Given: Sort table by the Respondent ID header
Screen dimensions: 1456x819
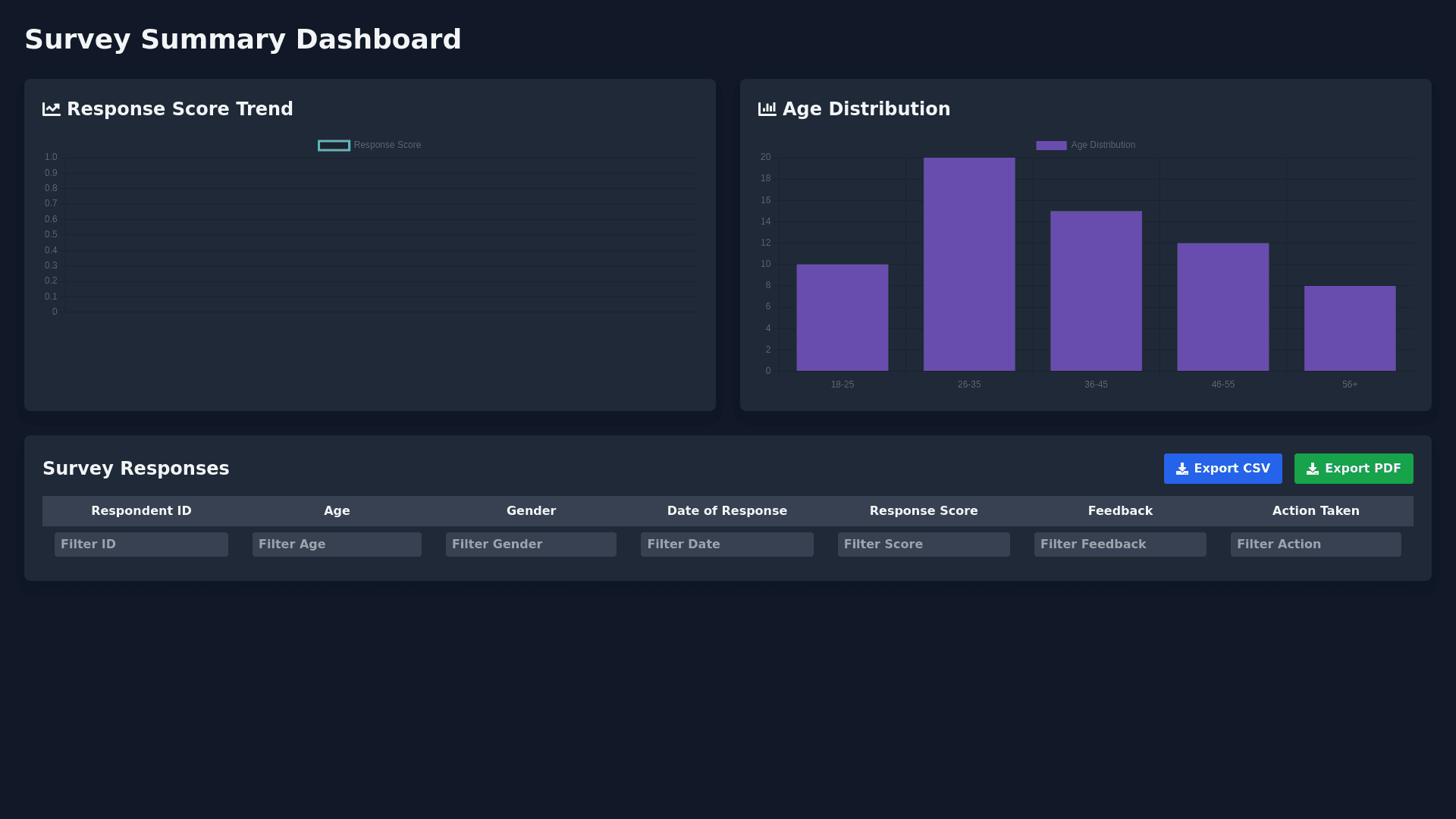Looking at the screenshot, I should click(x=141, y=510).
